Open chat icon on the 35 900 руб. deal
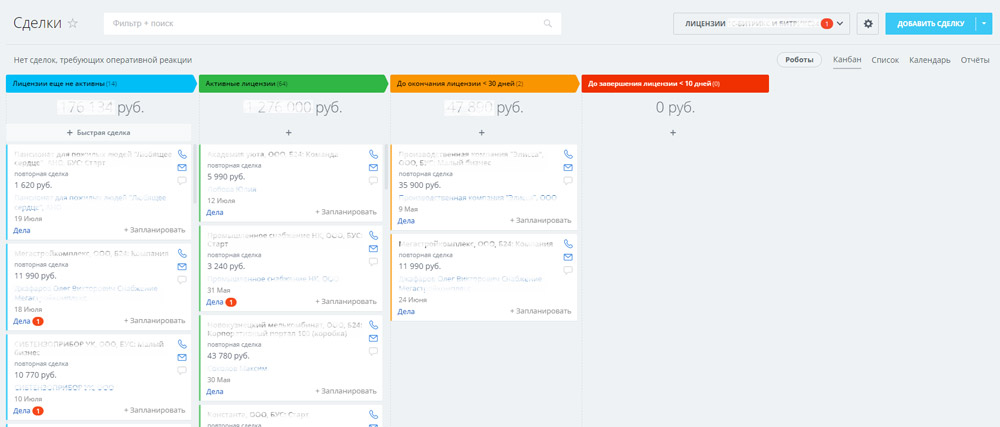This screenshot has height=427, width=1000. point(567,181)
